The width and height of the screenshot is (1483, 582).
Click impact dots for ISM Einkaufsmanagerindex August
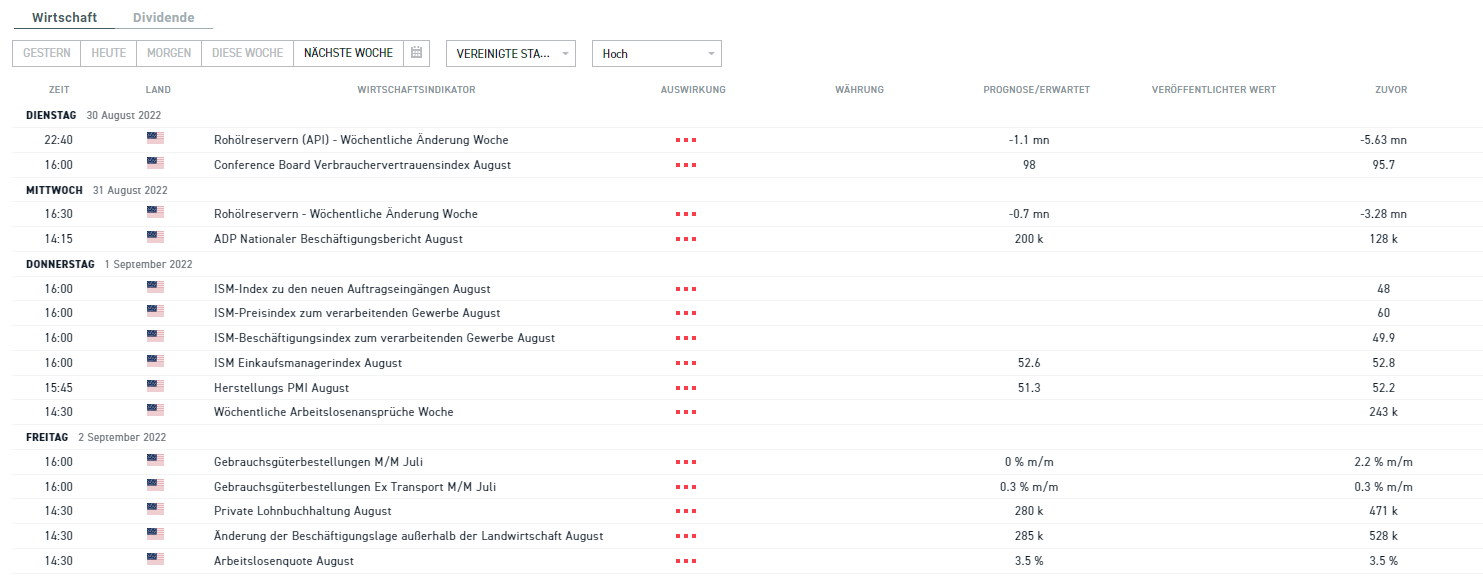[x=686, y=363]
